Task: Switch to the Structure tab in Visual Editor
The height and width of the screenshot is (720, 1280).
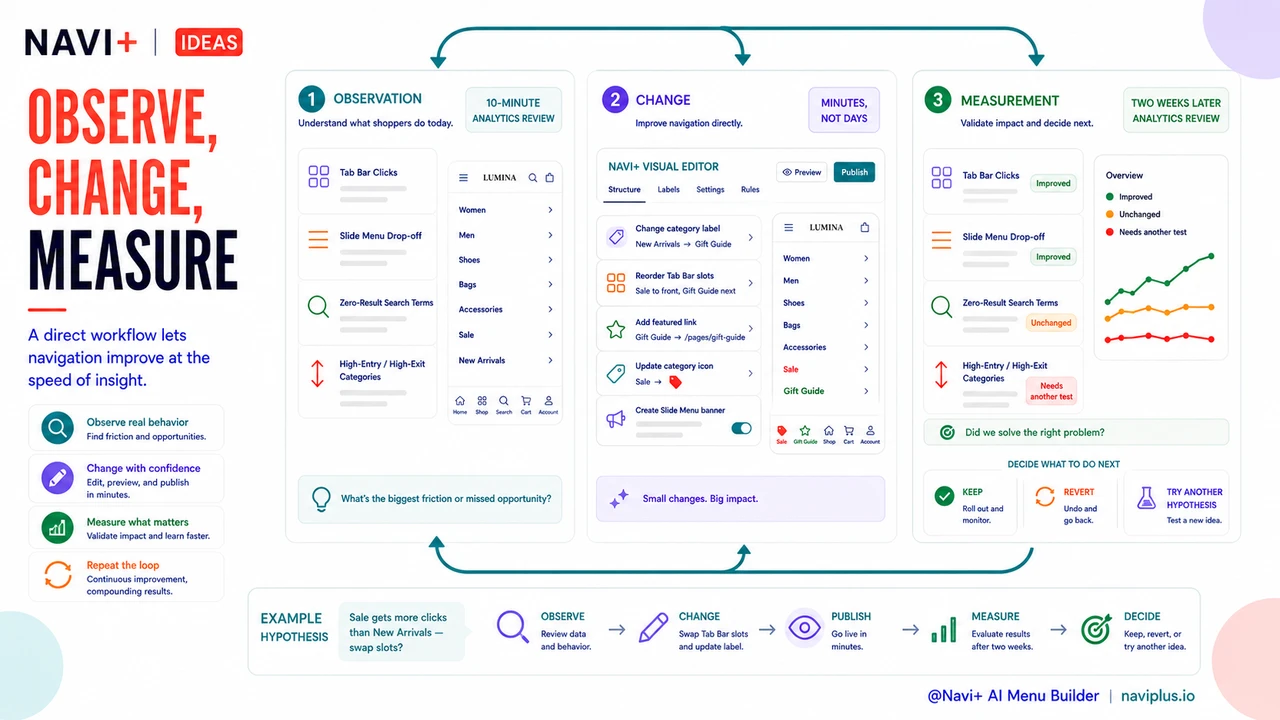Action: [x=624, y=189]
